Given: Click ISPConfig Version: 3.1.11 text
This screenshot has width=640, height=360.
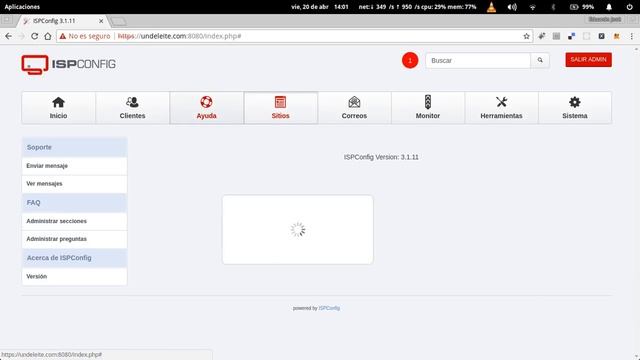Looking at the screenshot, I should (x=381, y=157).
